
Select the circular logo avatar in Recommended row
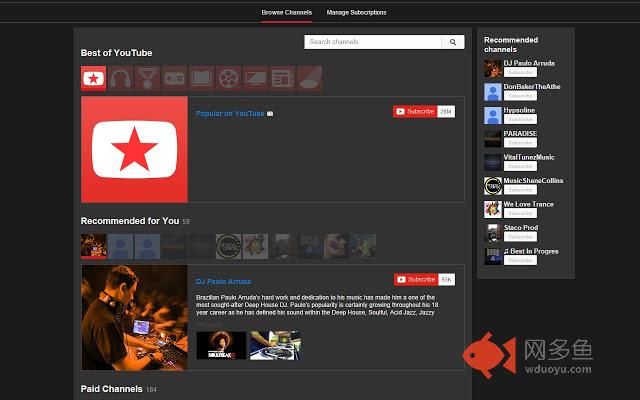pos(228,247)
